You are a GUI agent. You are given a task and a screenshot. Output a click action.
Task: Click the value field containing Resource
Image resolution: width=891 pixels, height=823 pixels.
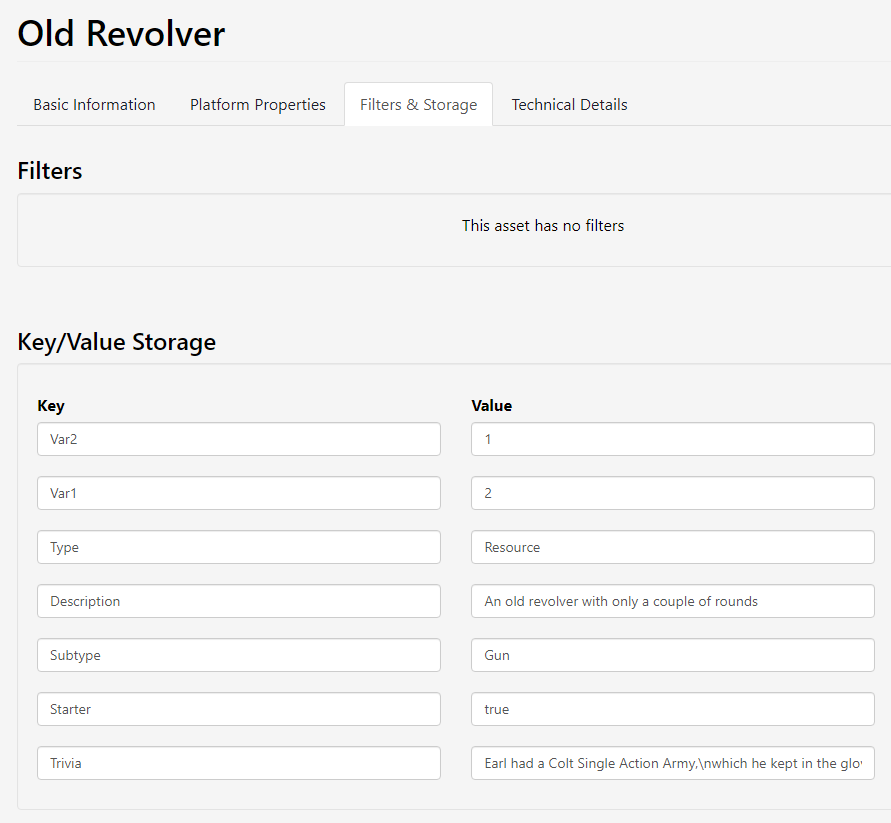point(672,547)
